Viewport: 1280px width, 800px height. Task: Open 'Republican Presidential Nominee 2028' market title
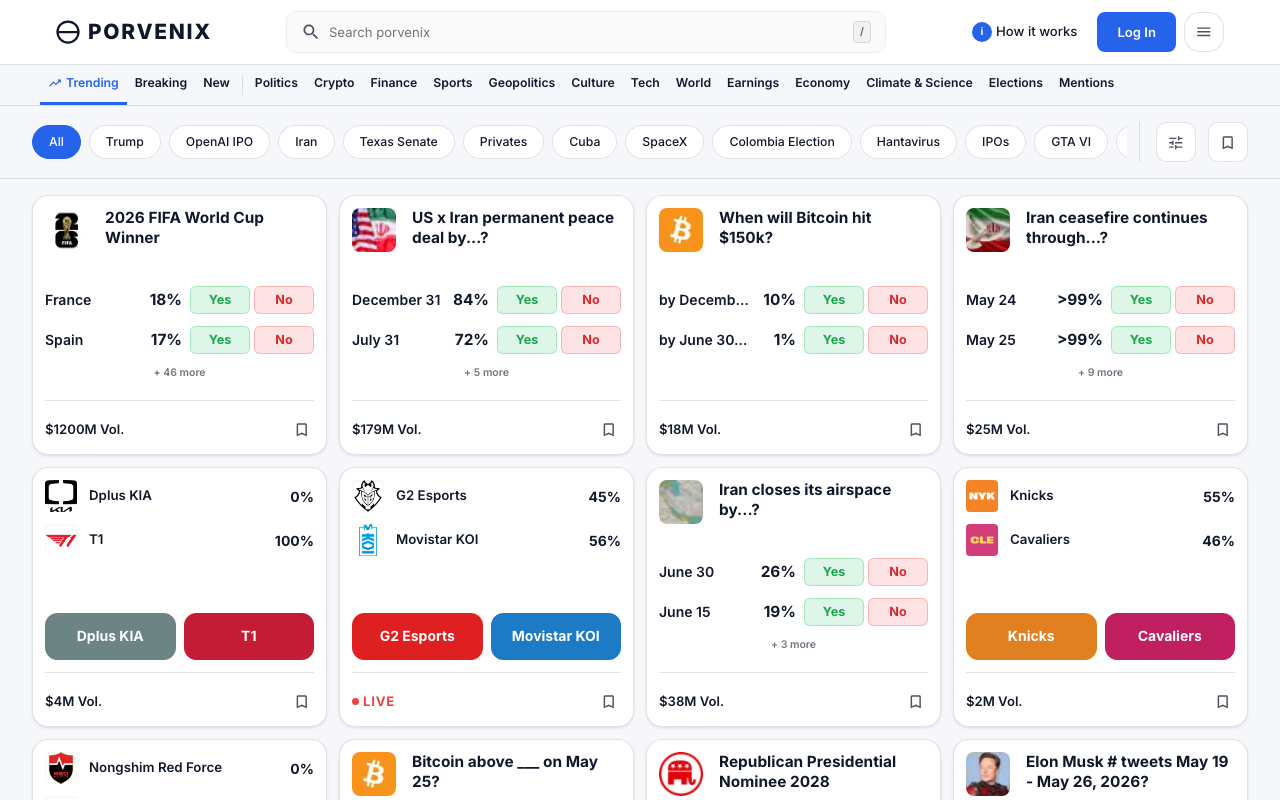point(807,772)
